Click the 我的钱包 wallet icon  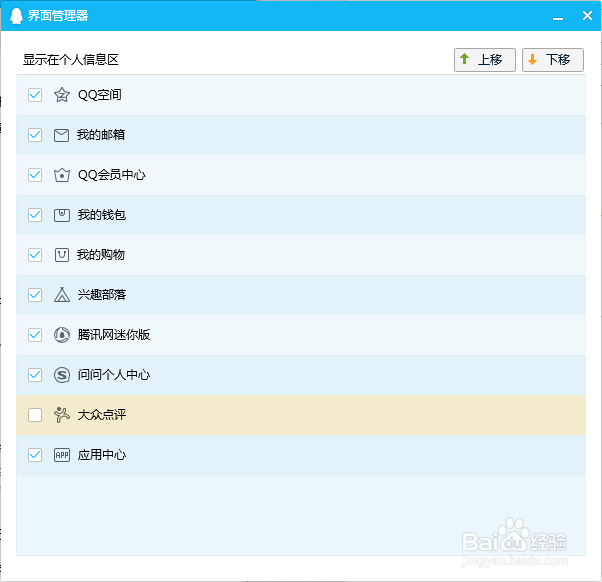click(x=61, y=215)
